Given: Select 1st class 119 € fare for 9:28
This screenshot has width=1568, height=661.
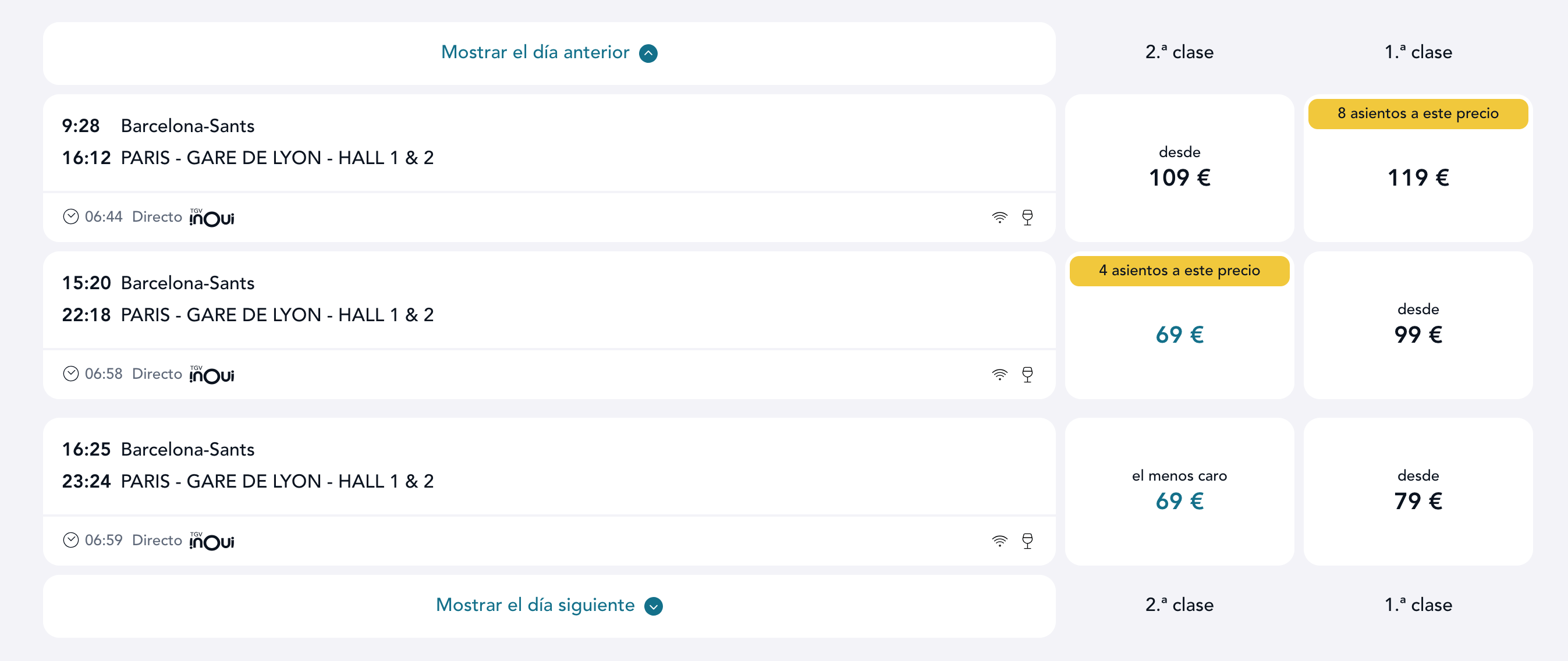Looking at the screenshot, I should pos(1418,168).
